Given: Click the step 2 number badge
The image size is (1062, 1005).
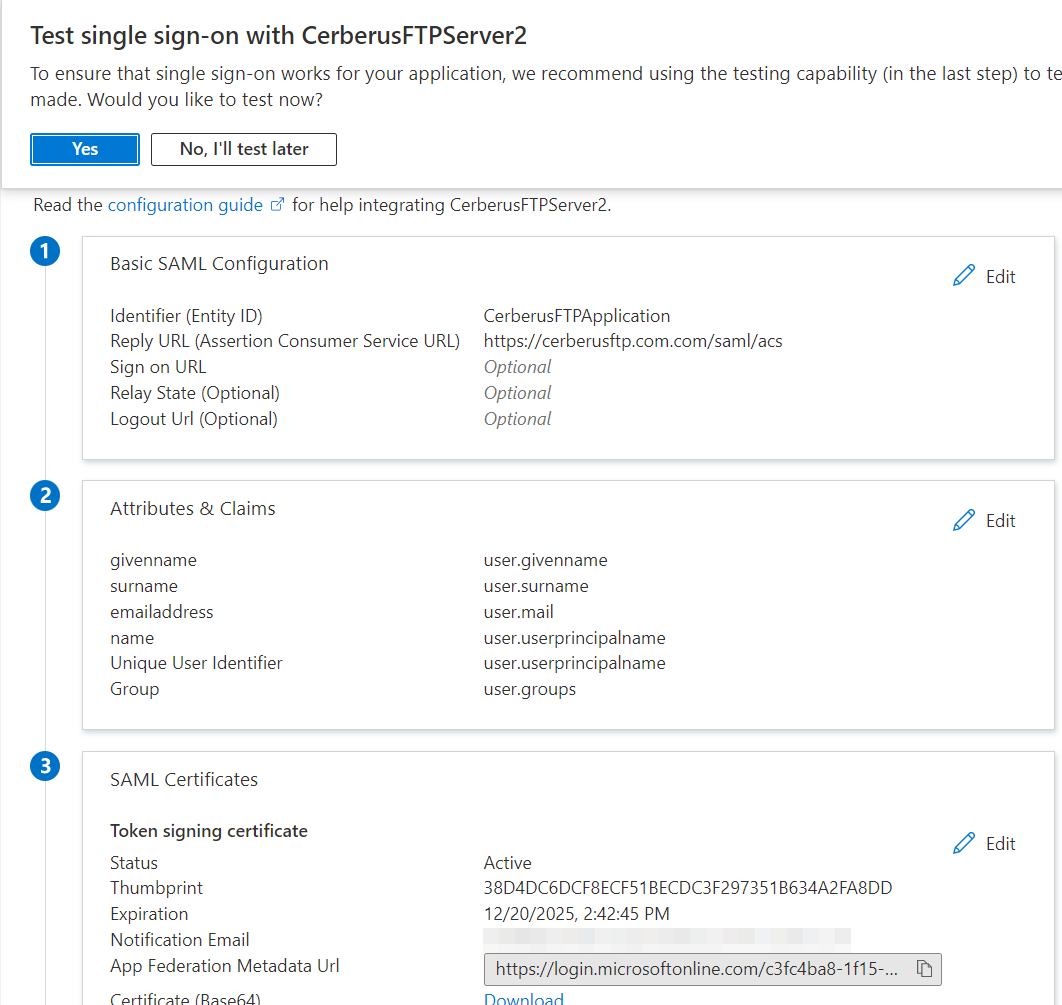Looking at the screenshot, I should [45, 496].
